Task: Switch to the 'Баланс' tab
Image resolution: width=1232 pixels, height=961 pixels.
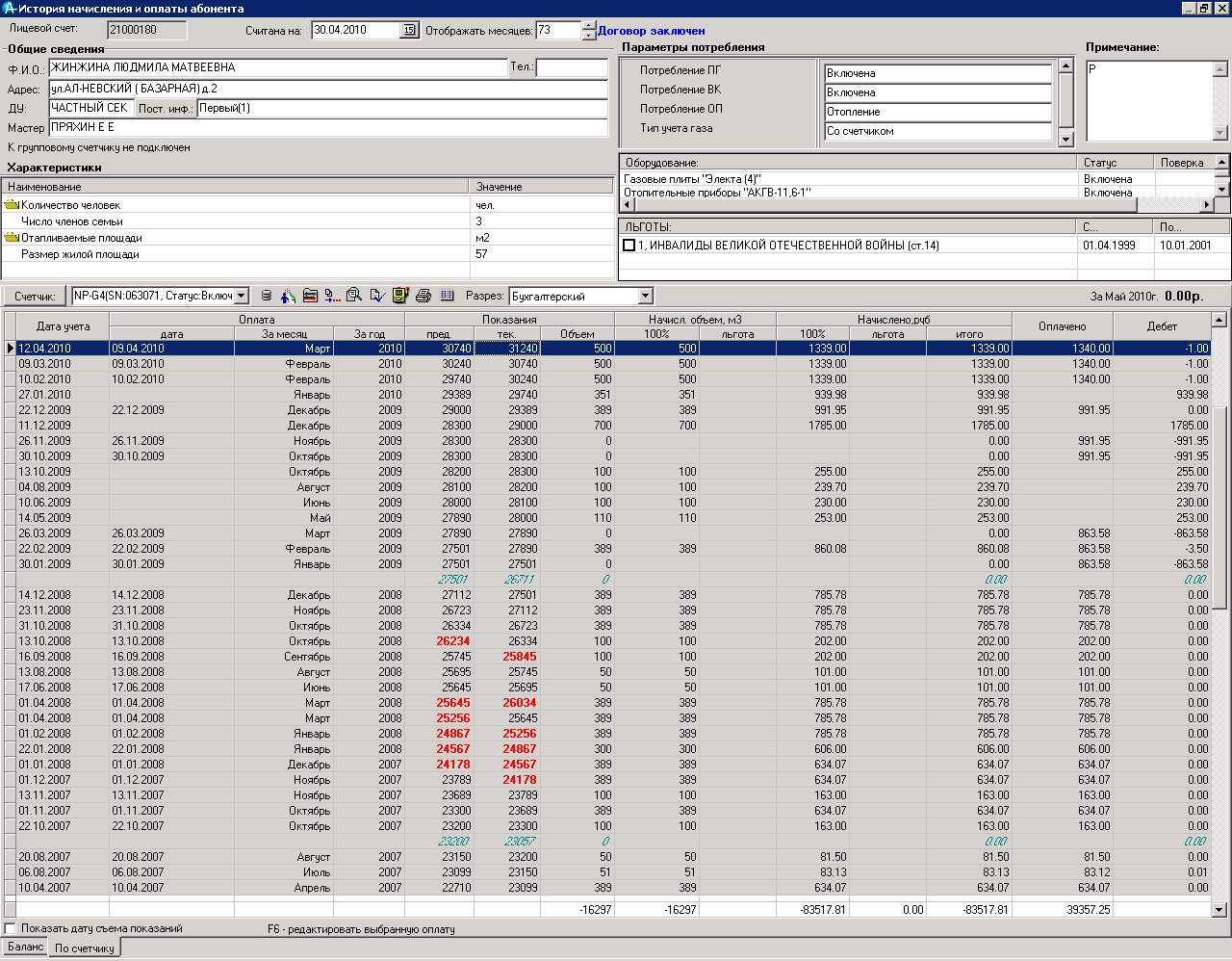Action: click(x=26, y=948)
